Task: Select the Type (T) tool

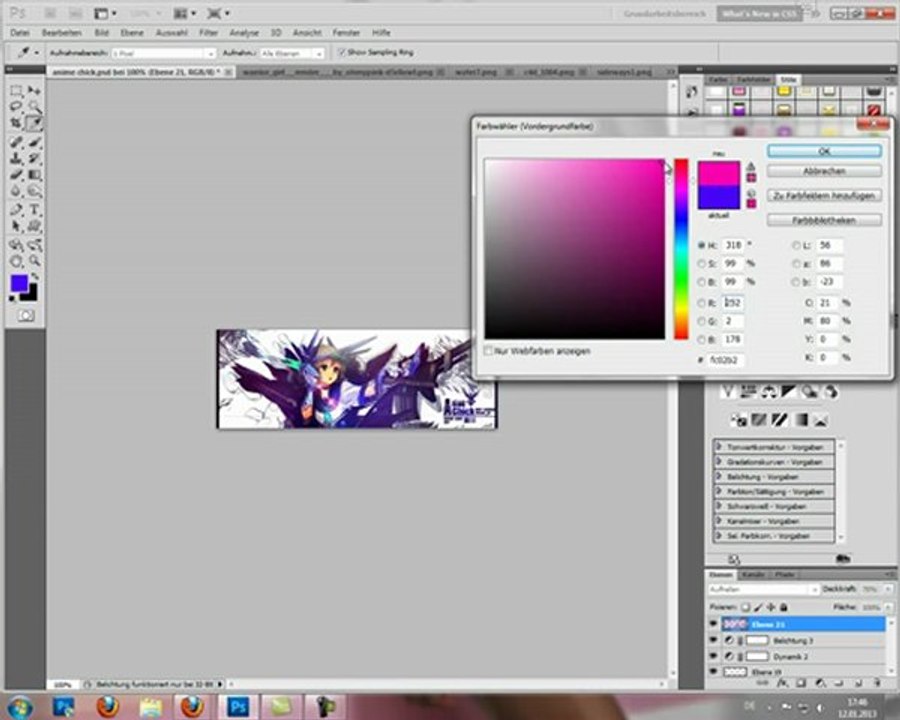Action: [x=35, y=209]
